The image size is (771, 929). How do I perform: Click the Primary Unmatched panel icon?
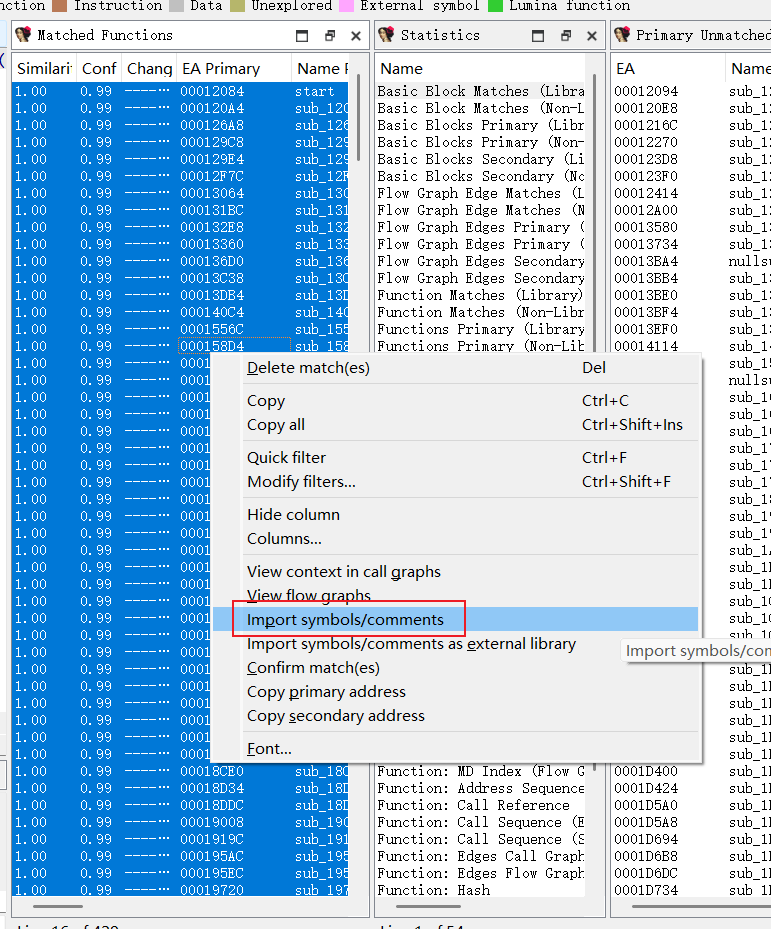[622, 35]
